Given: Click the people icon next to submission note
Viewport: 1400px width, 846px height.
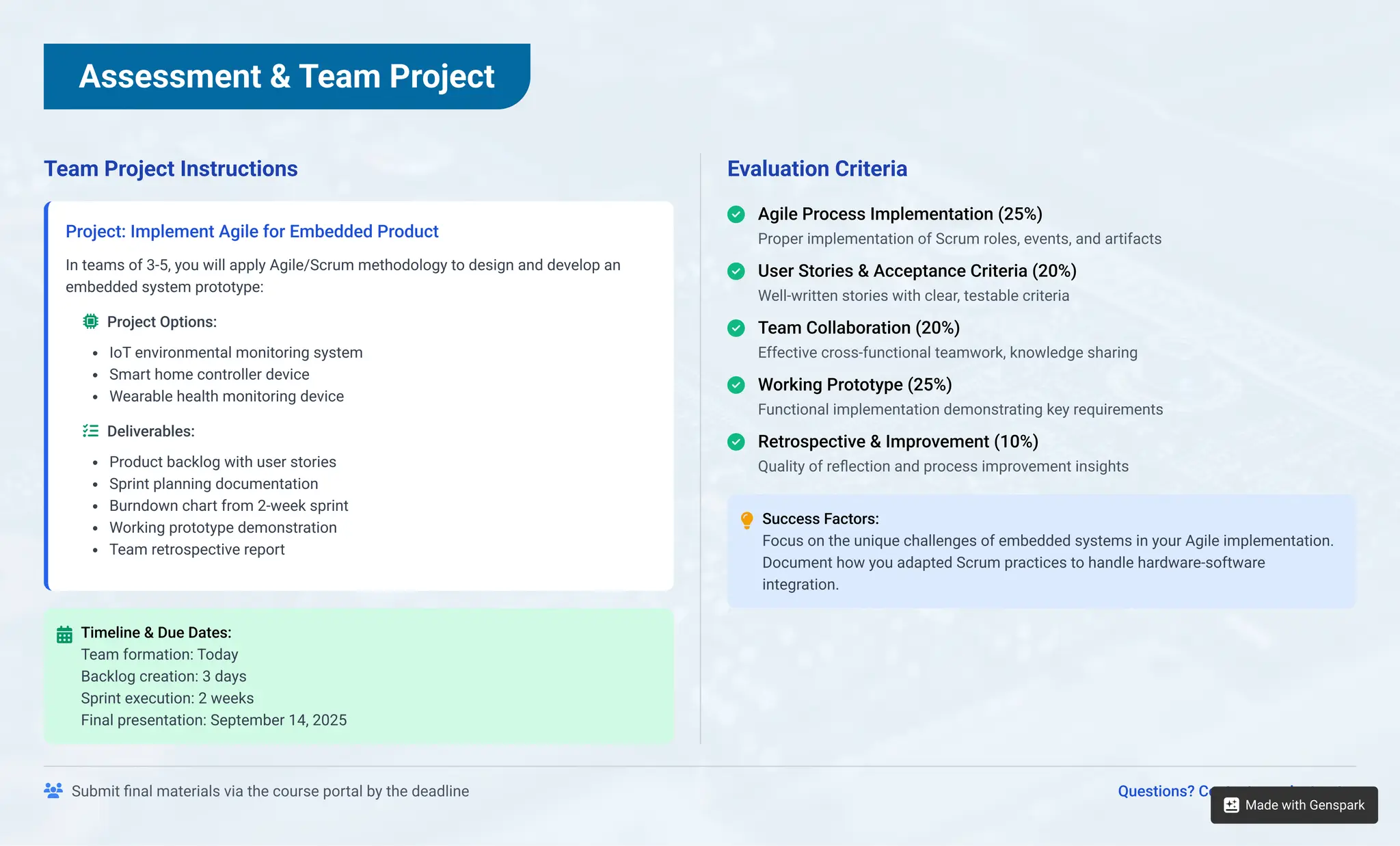Looking at the screenshot, I should pos(53,791).
